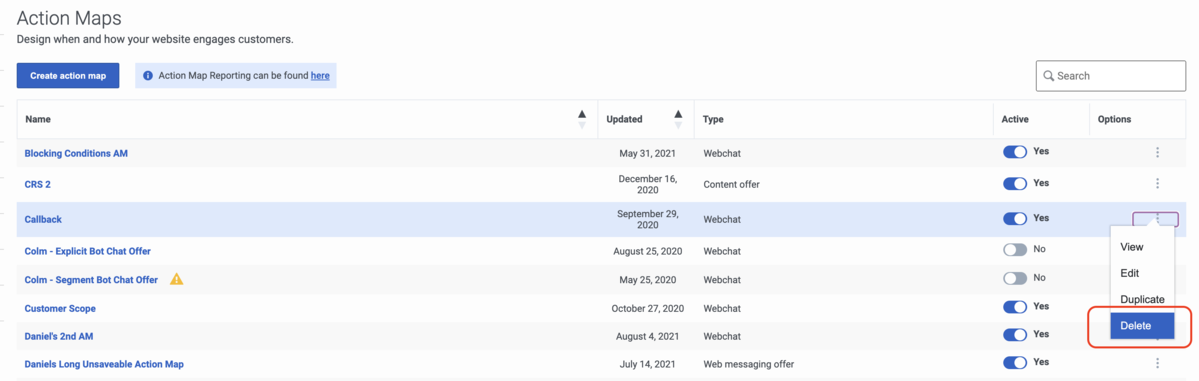This screenshot has height=381, width=1199.
Task: Click the info icon in reporting banner
Action: tap(148, 76)
